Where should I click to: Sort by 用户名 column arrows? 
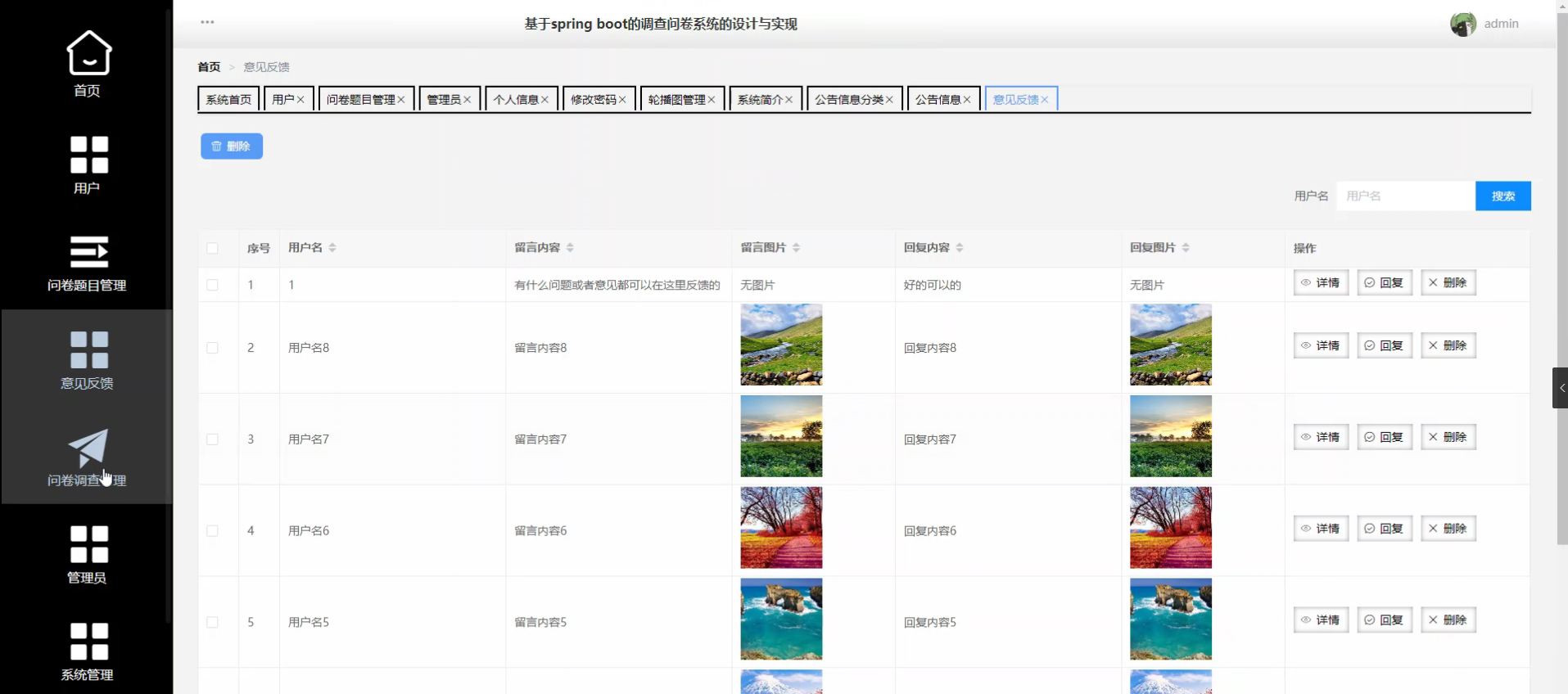pyautogui.click(x=332, y=248)
